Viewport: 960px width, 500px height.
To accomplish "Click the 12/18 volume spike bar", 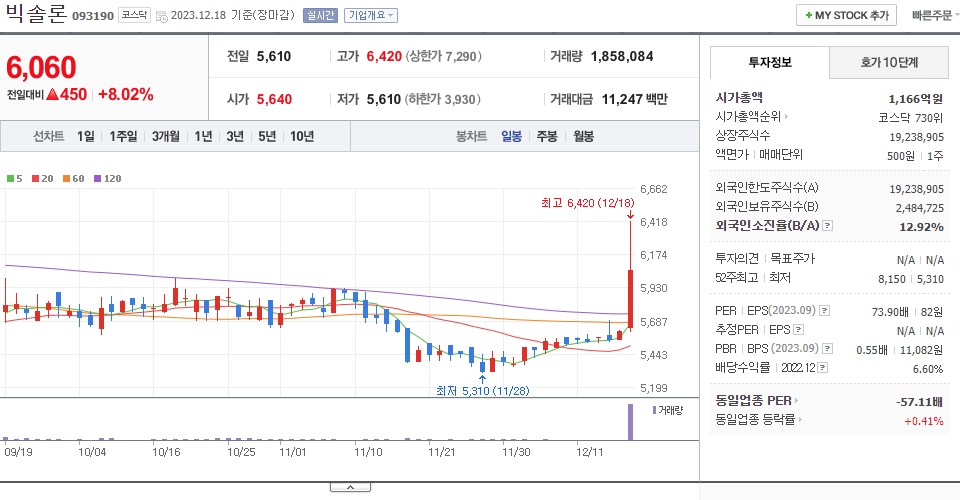I will coord(630,422).
